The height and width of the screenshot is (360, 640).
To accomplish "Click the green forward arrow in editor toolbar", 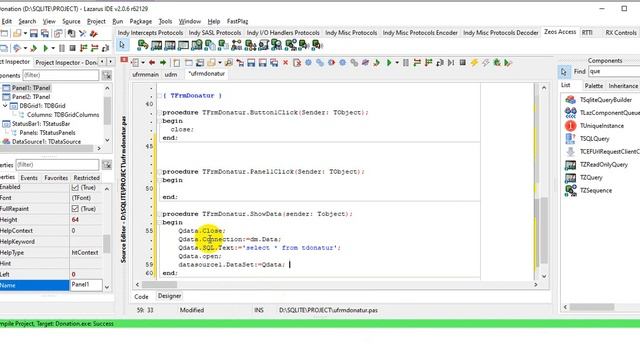I will 163,62.
